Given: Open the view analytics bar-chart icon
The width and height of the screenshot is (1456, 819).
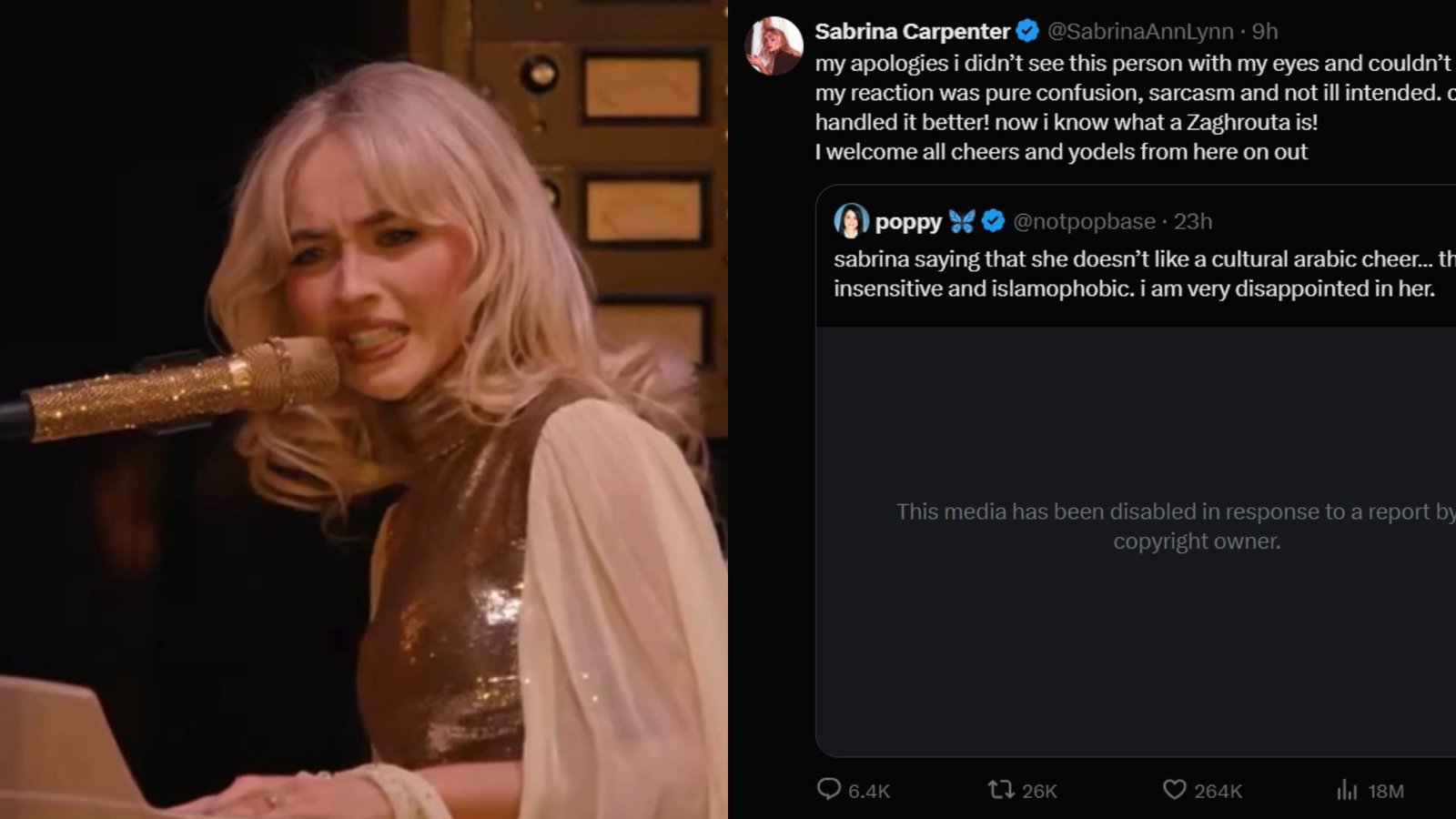Looking at the screenshot, I should tap(1347, 790).
